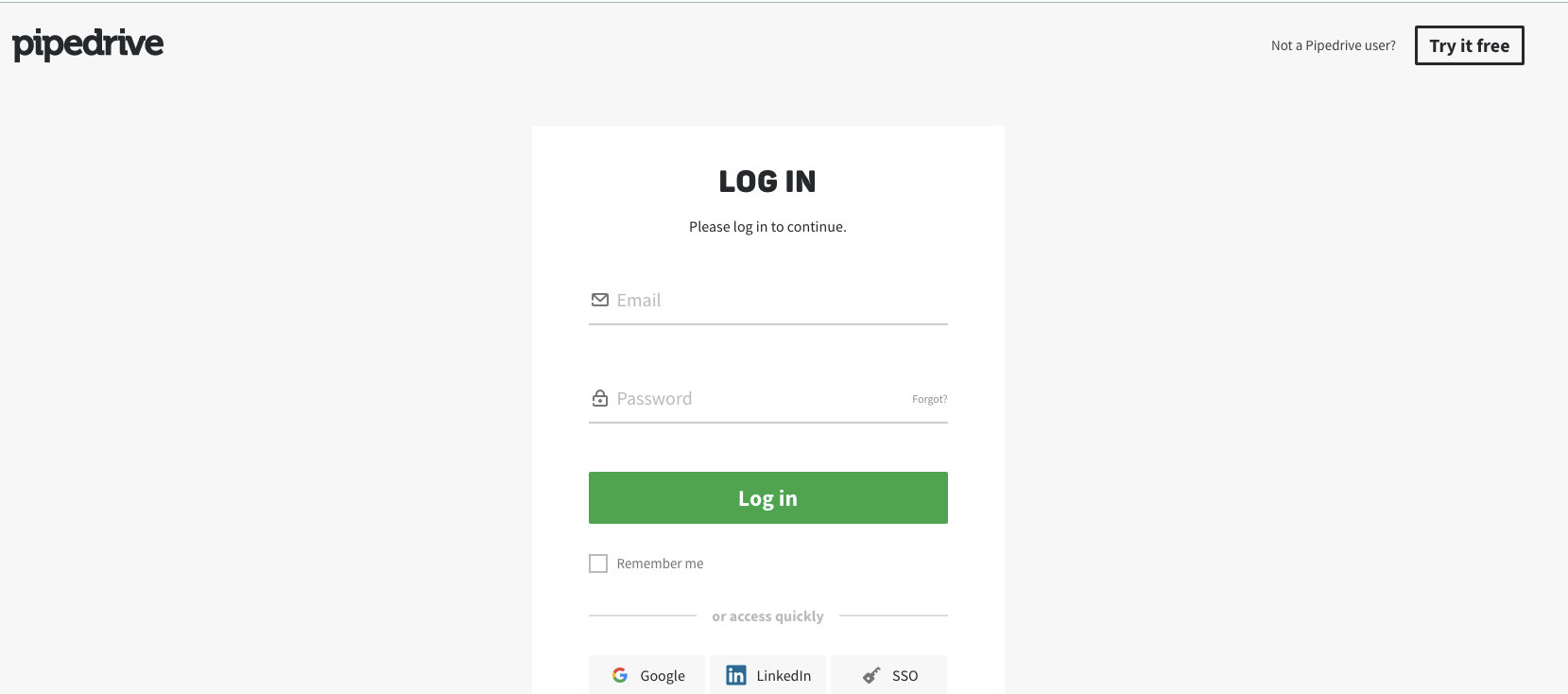Open the Forgot? password link
The image size is (1568, 694).
tap(929, 399)
